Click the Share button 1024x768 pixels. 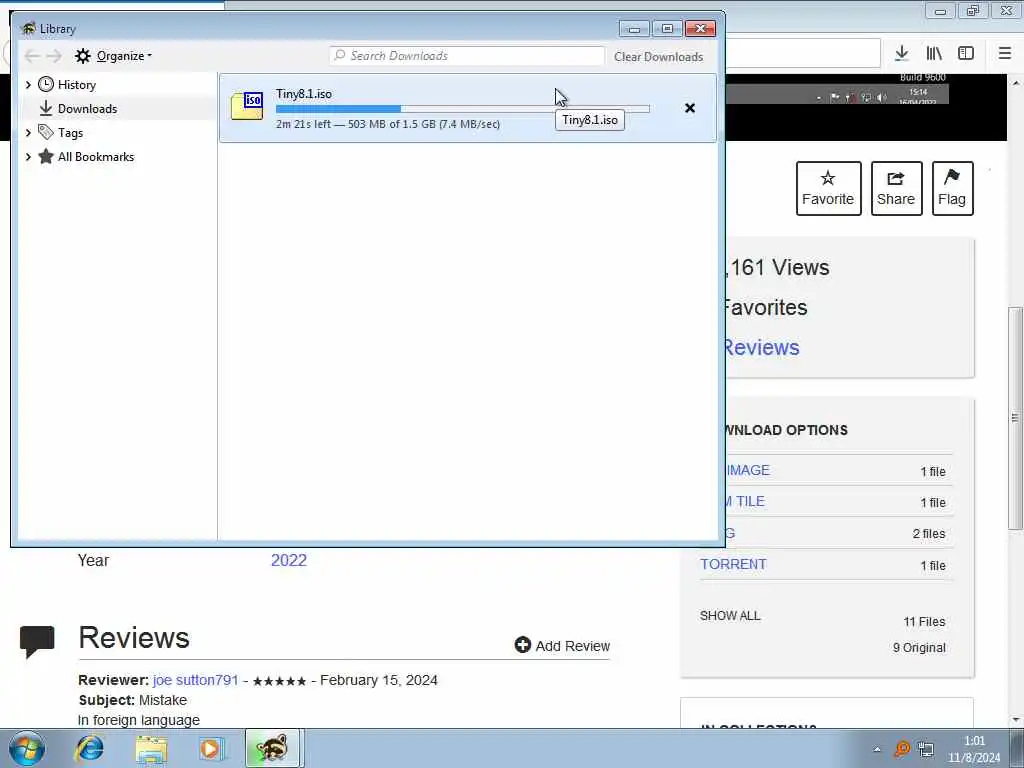pos(896,188)
